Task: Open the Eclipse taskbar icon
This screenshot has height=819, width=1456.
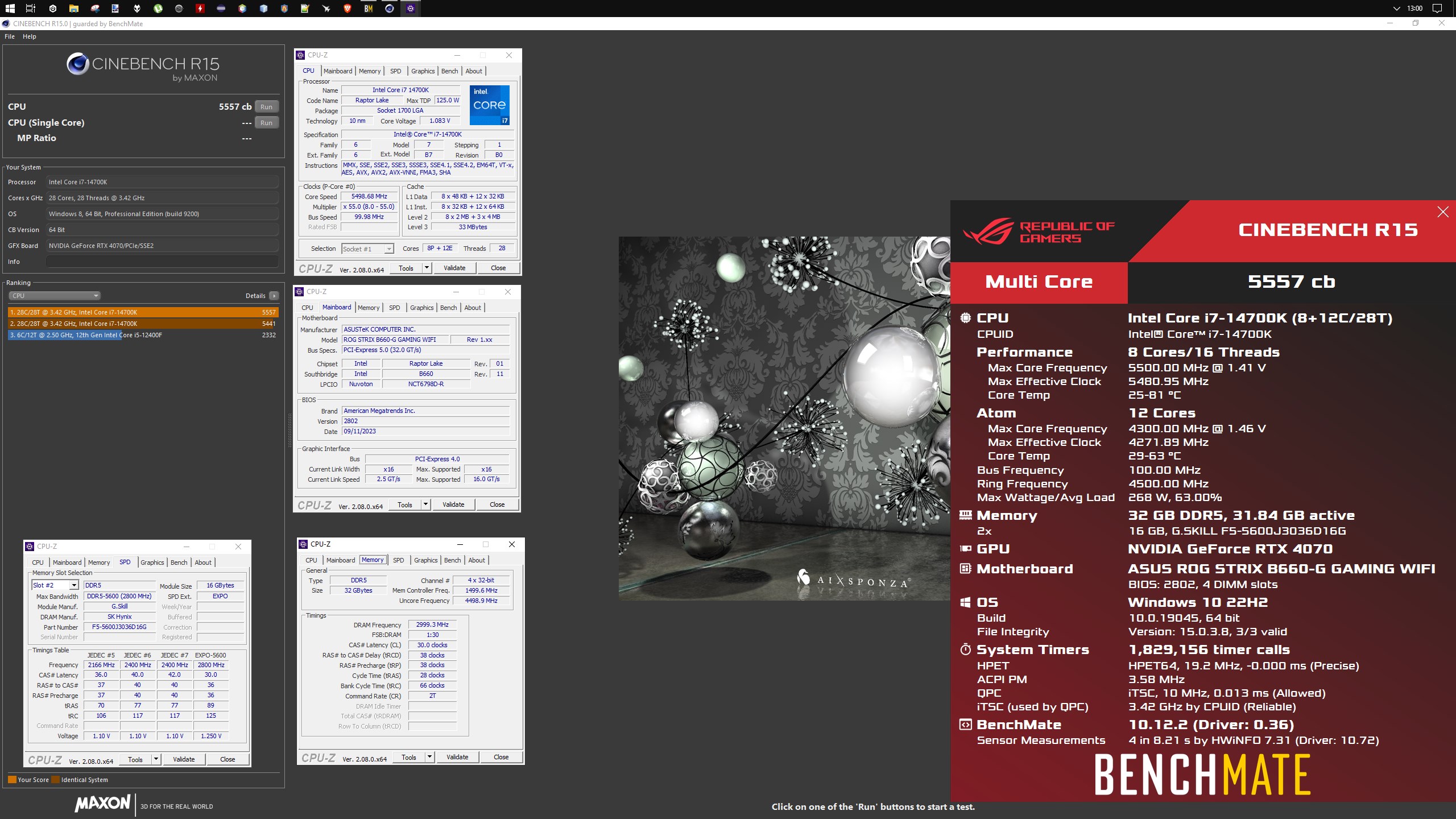Action: [x=221, y=9]
